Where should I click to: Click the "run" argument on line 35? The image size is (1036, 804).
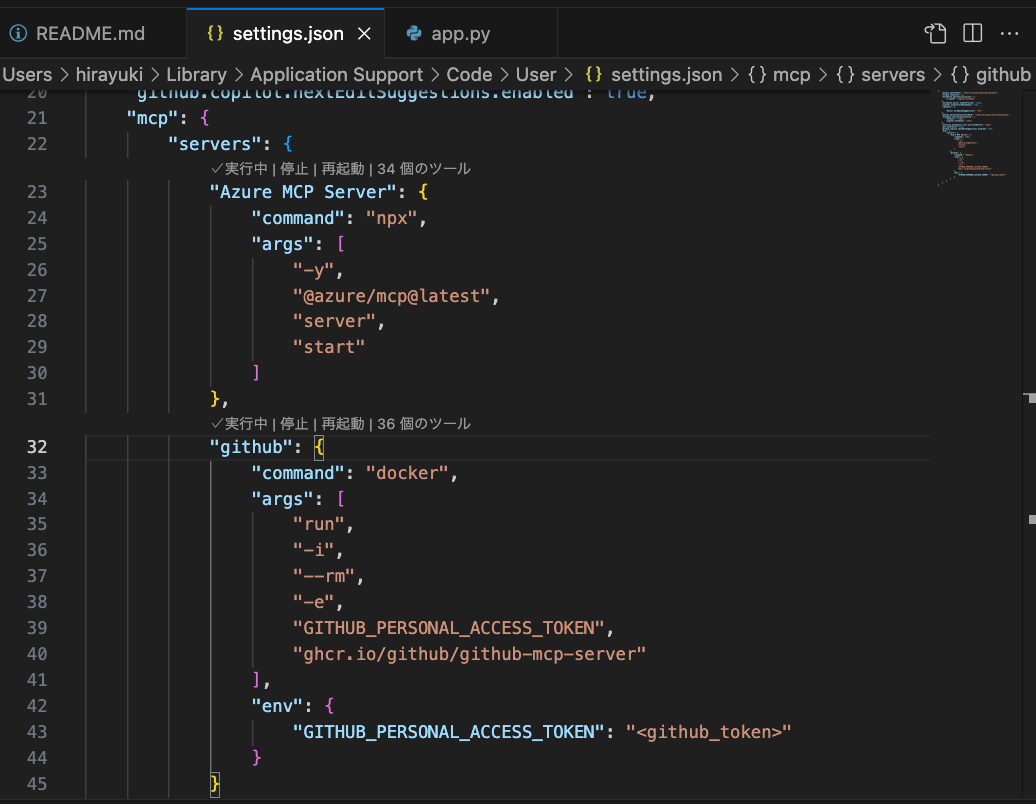(318, 525)
